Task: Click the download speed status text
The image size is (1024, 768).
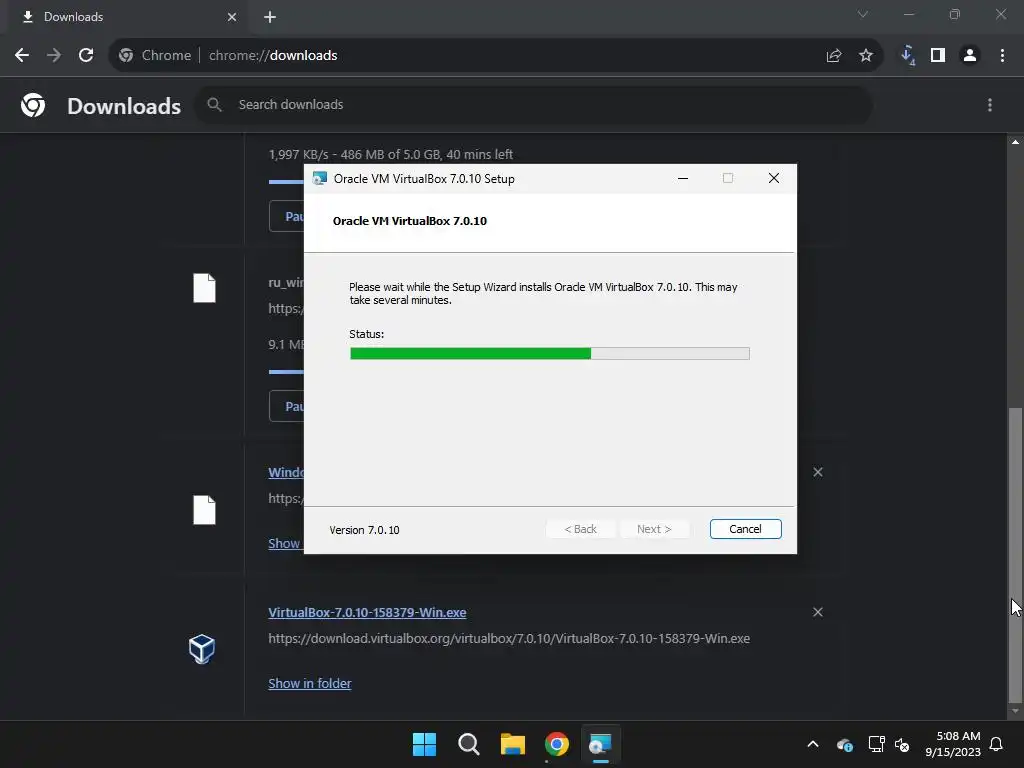Action: (x=391, y=154)
